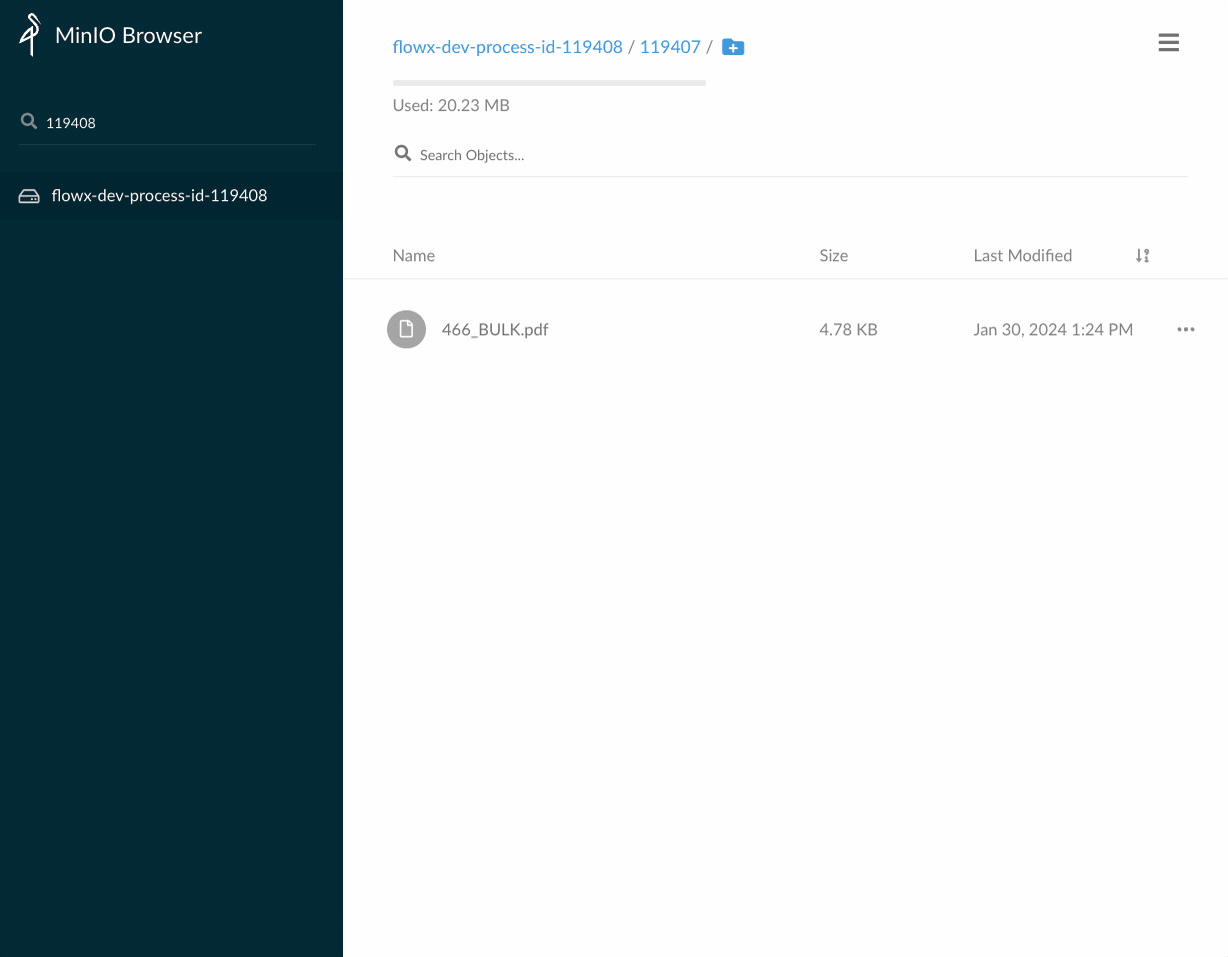Sort by the Name column header

click(414, 256)
